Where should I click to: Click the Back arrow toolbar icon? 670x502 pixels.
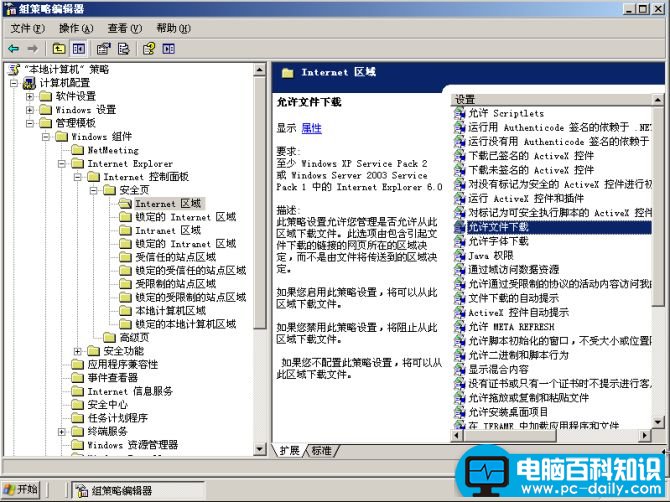[14, 49]
